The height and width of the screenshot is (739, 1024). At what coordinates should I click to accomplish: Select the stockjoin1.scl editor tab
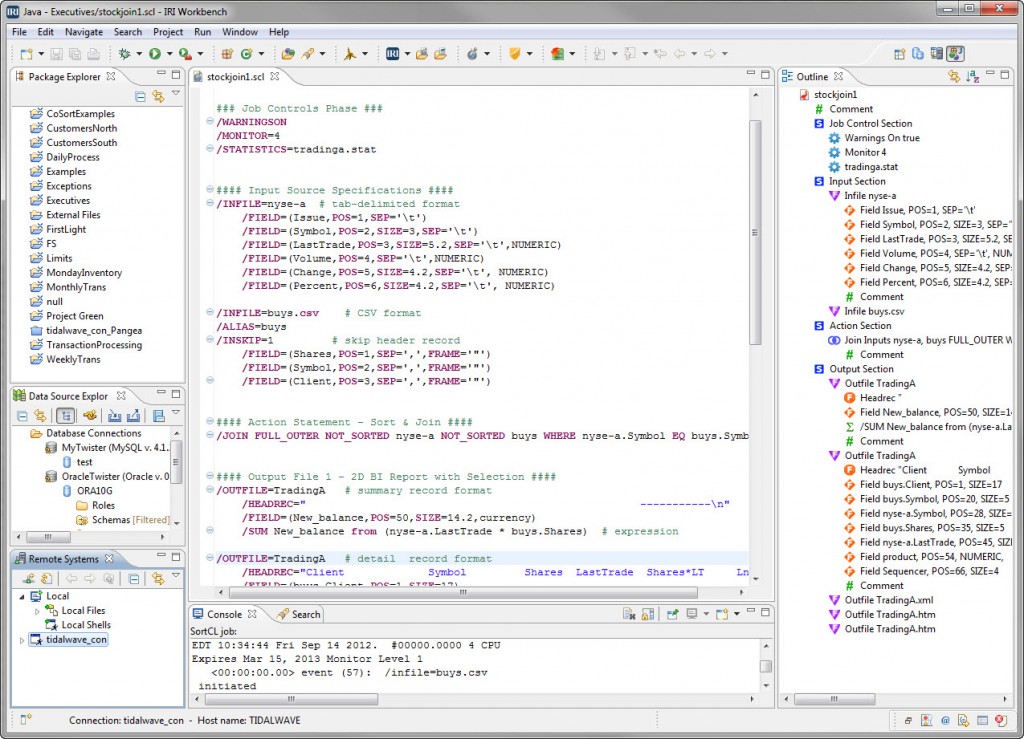[235, 77]
